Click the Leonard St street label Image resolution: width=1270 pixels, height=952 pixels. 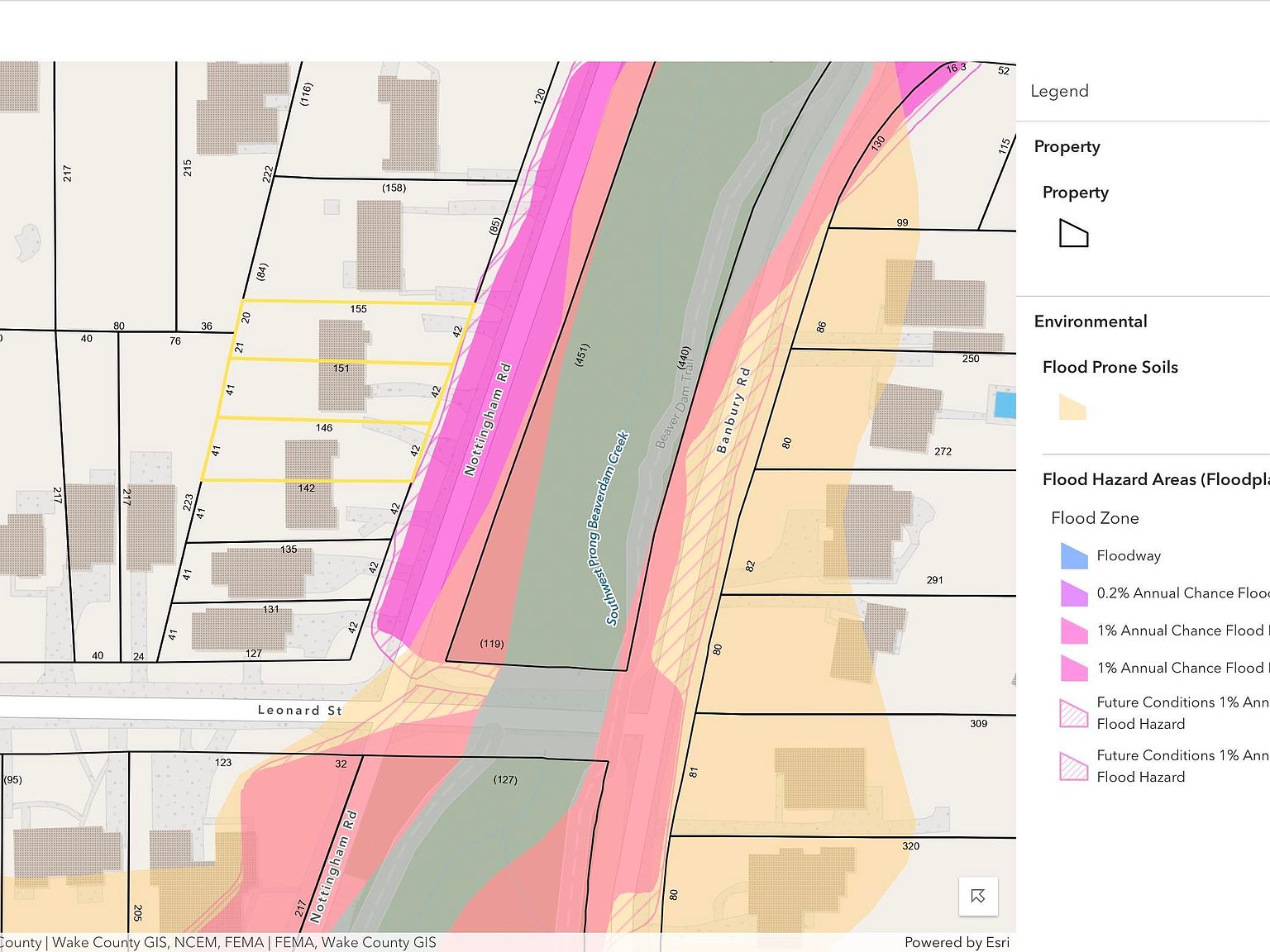pos(299,710)
